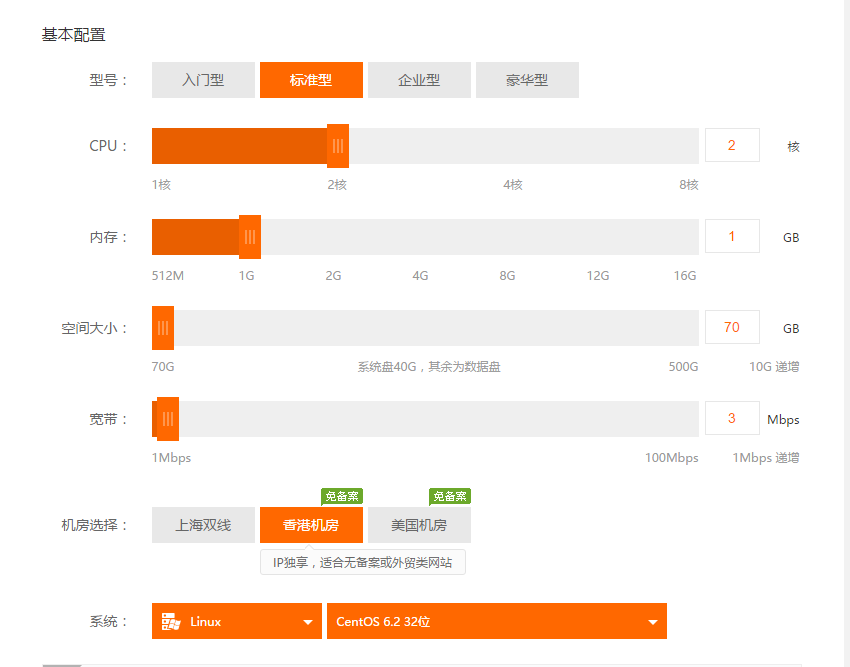The width and height of the screenshot is (850, 667).
Task: Select the 香港机房 data center
Action: pos(311,525)
